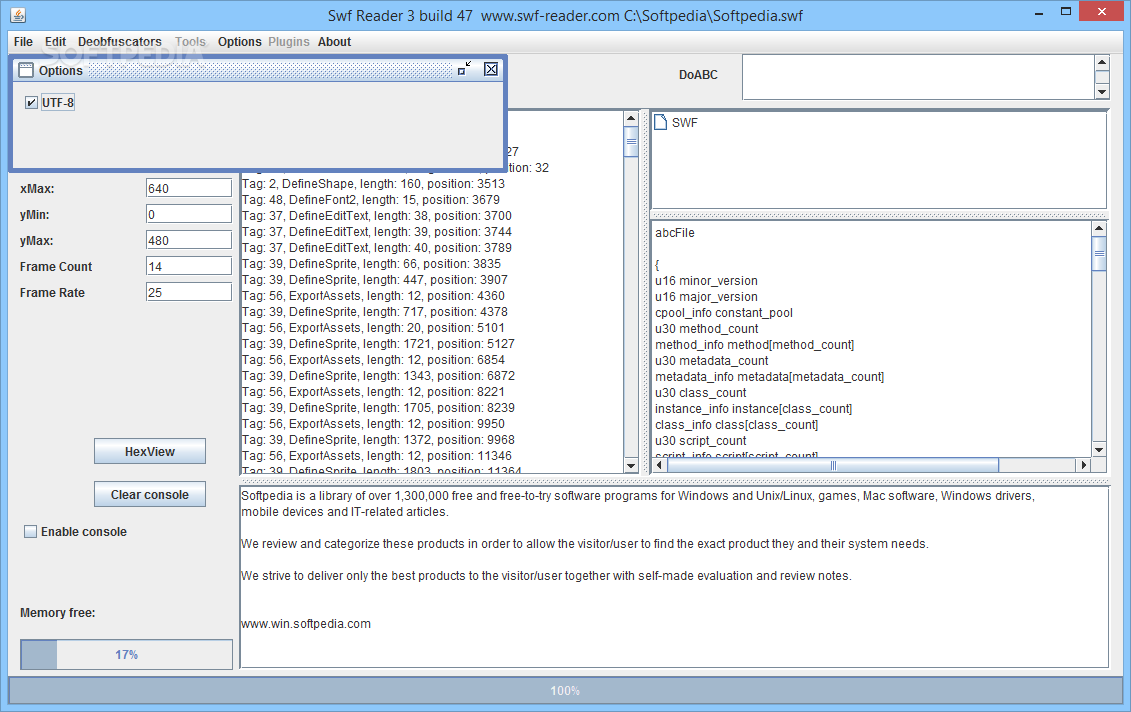
Task: Click the xMax input field
Action: tap(189, 188)
